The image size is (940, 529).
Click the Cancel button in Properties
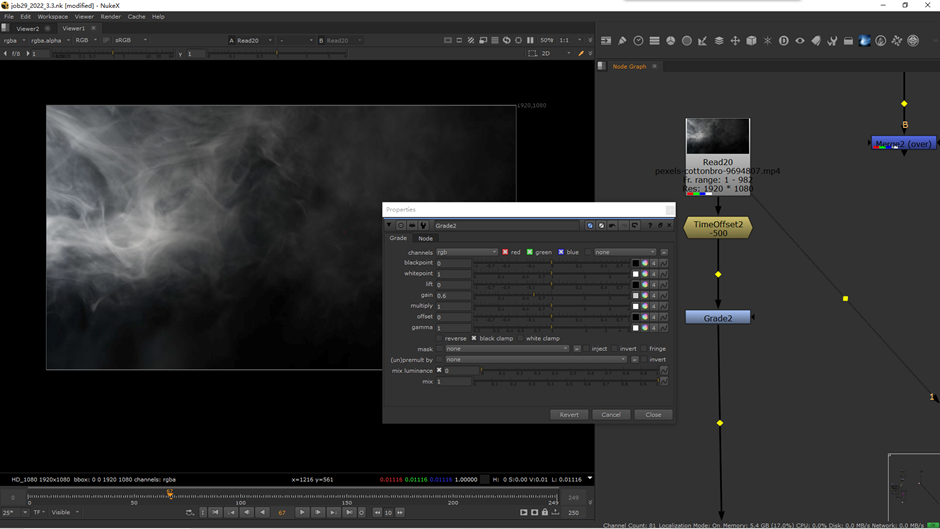point(611,414)
